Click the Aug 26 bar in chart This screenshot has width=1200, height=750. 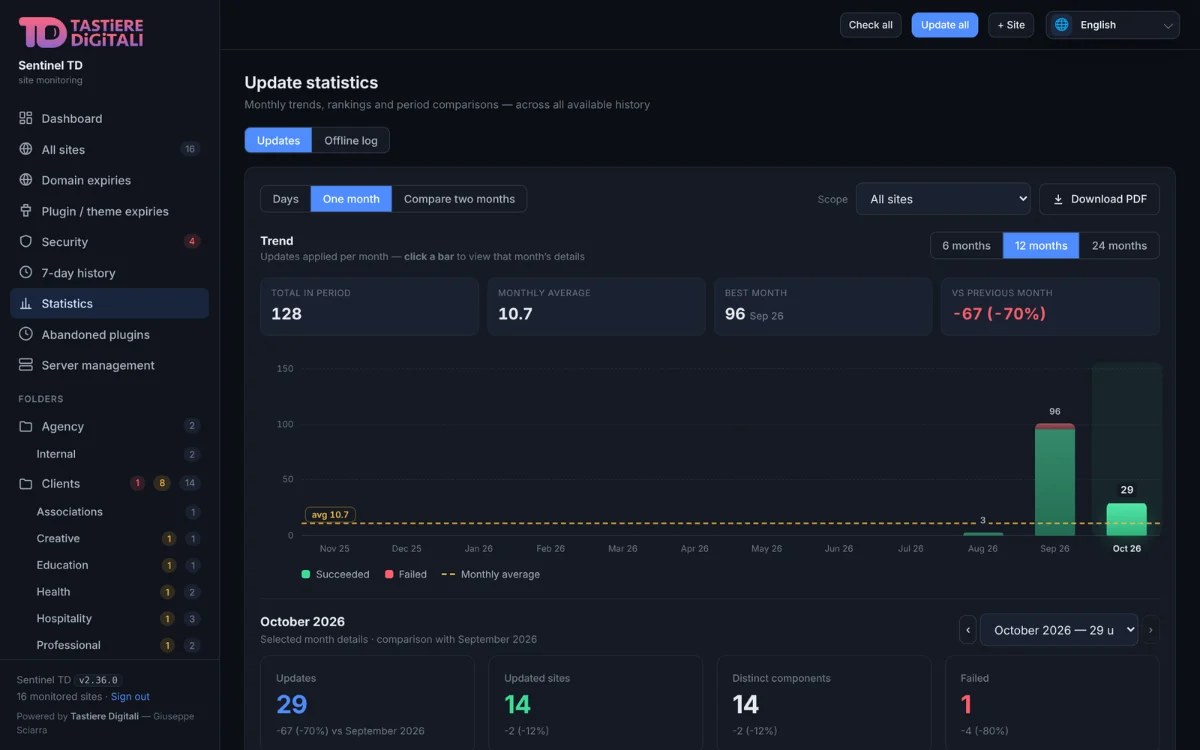click(x=983, y=534)
